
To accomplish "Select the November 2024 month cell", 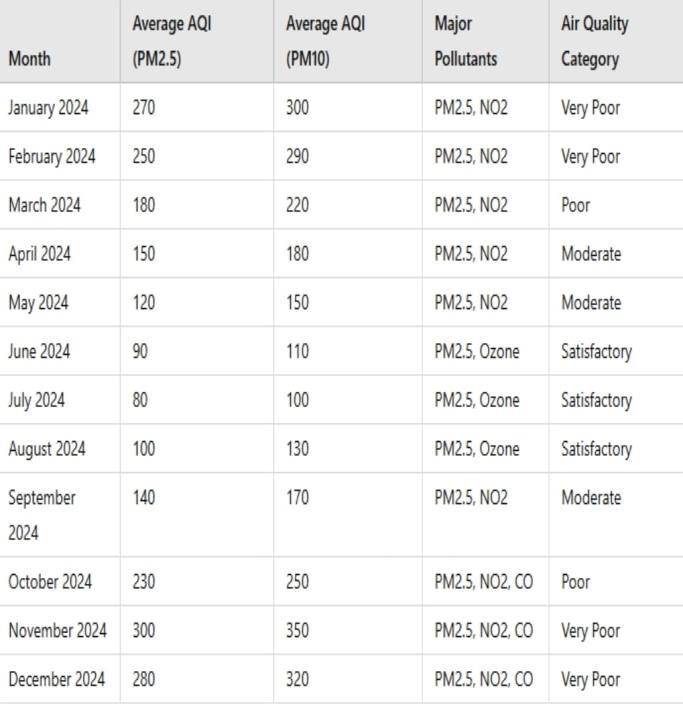I will [57, 631].
